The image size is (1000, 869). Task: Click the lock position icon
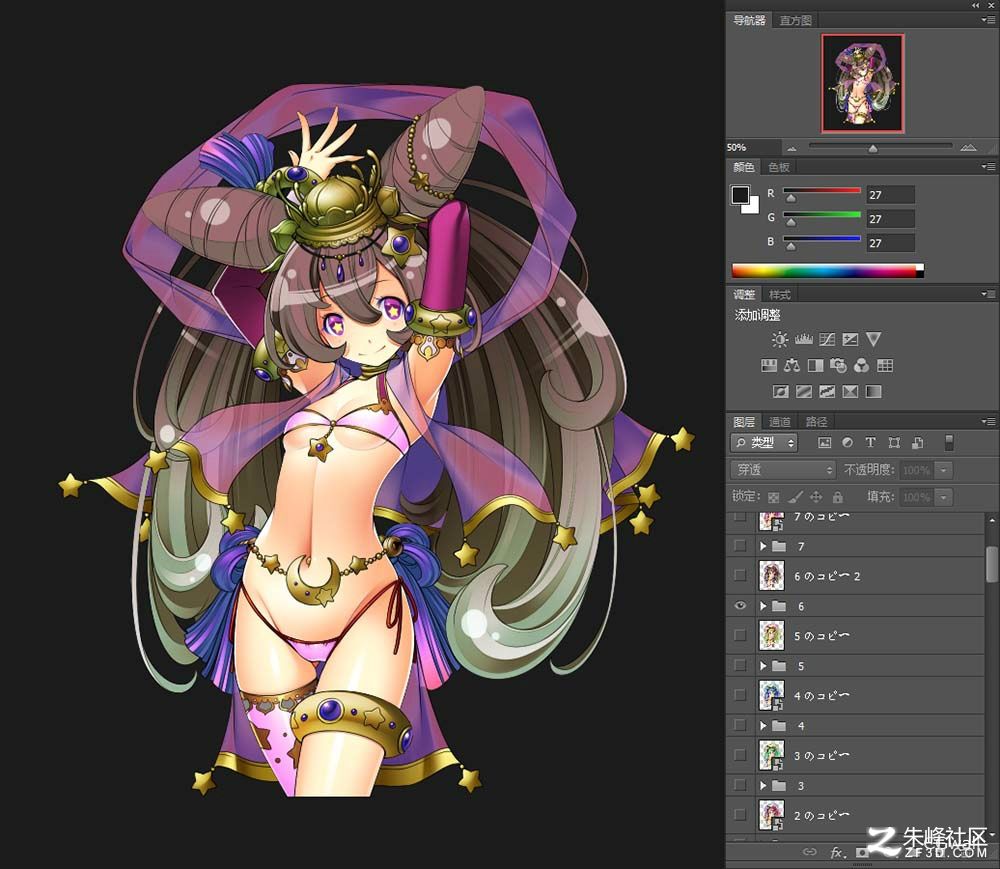click(816, 497)
